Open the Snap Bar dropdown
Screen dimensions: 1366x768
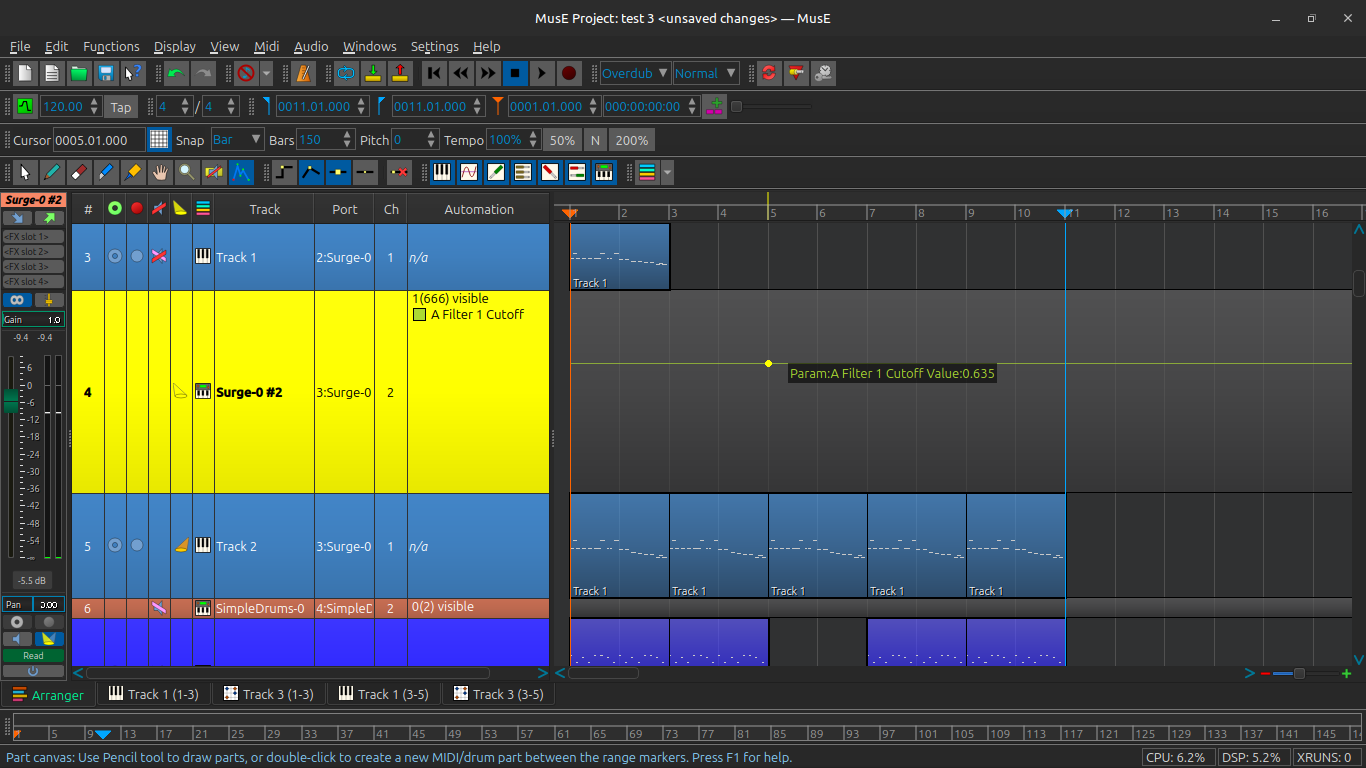point(237,140)
